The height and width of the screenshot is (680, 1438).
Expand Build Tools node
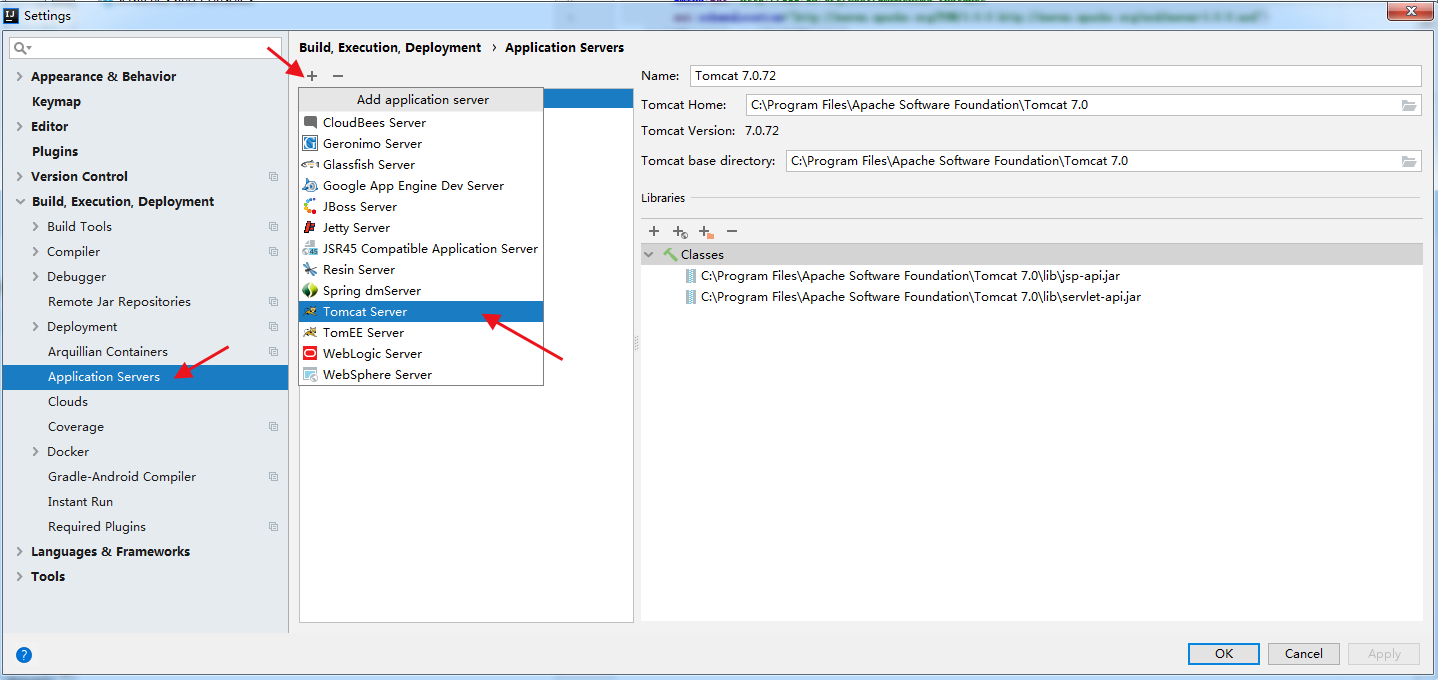36,226
